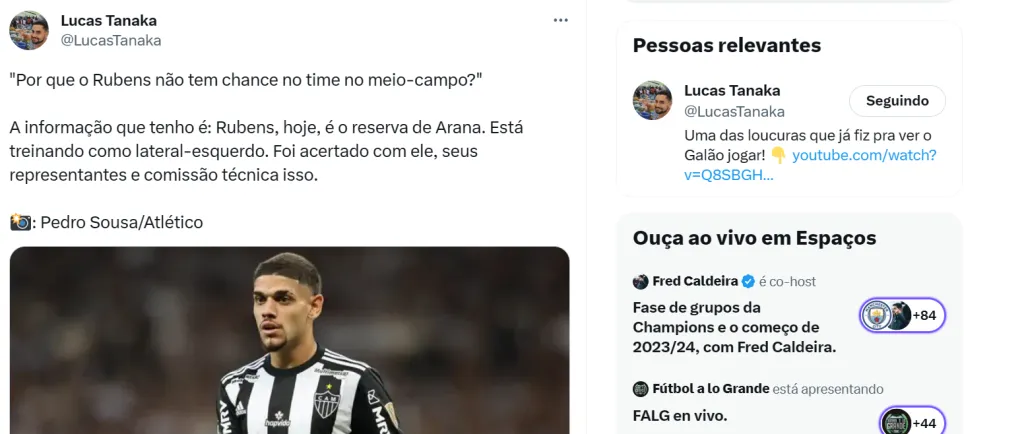Join the FALG en vivo space
The width and height of the screenshot is (1024, 434).
pos(679,415)
